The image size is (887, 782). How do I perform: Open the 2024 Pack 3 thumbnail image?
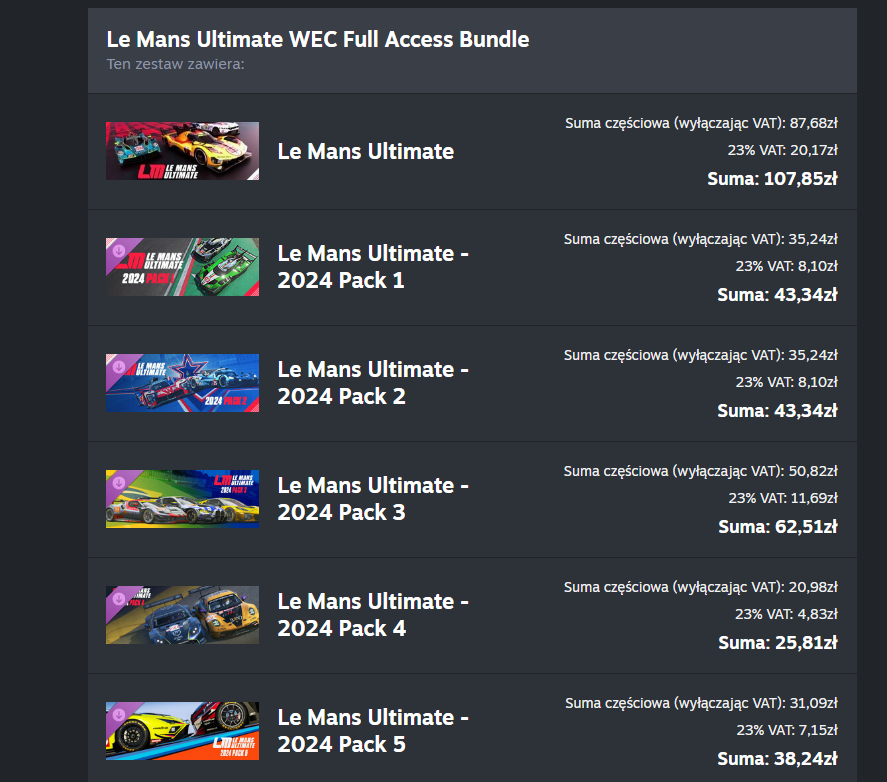182,499
